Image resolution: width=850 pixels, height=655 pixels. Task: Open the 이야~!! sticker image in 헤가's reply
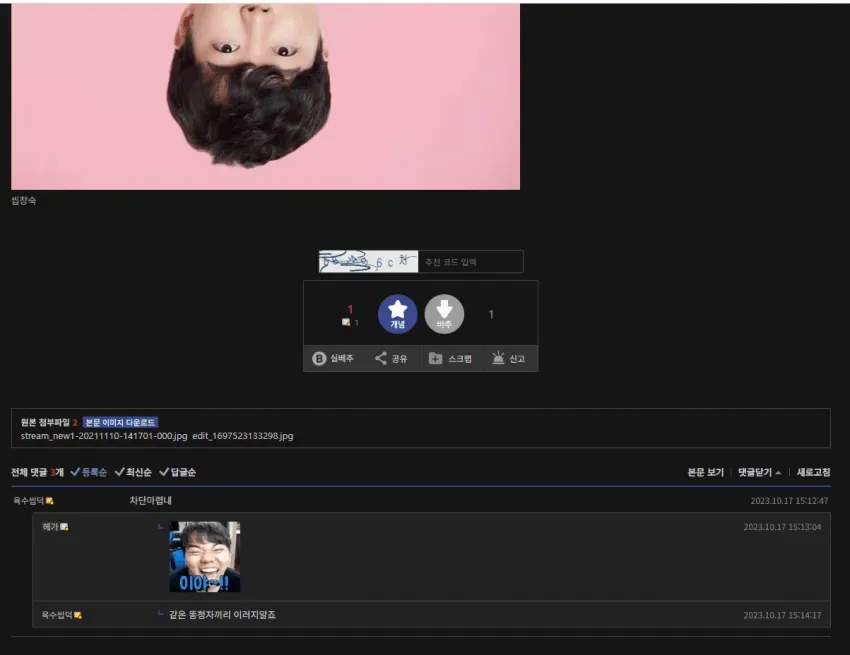tap(205, 556)
